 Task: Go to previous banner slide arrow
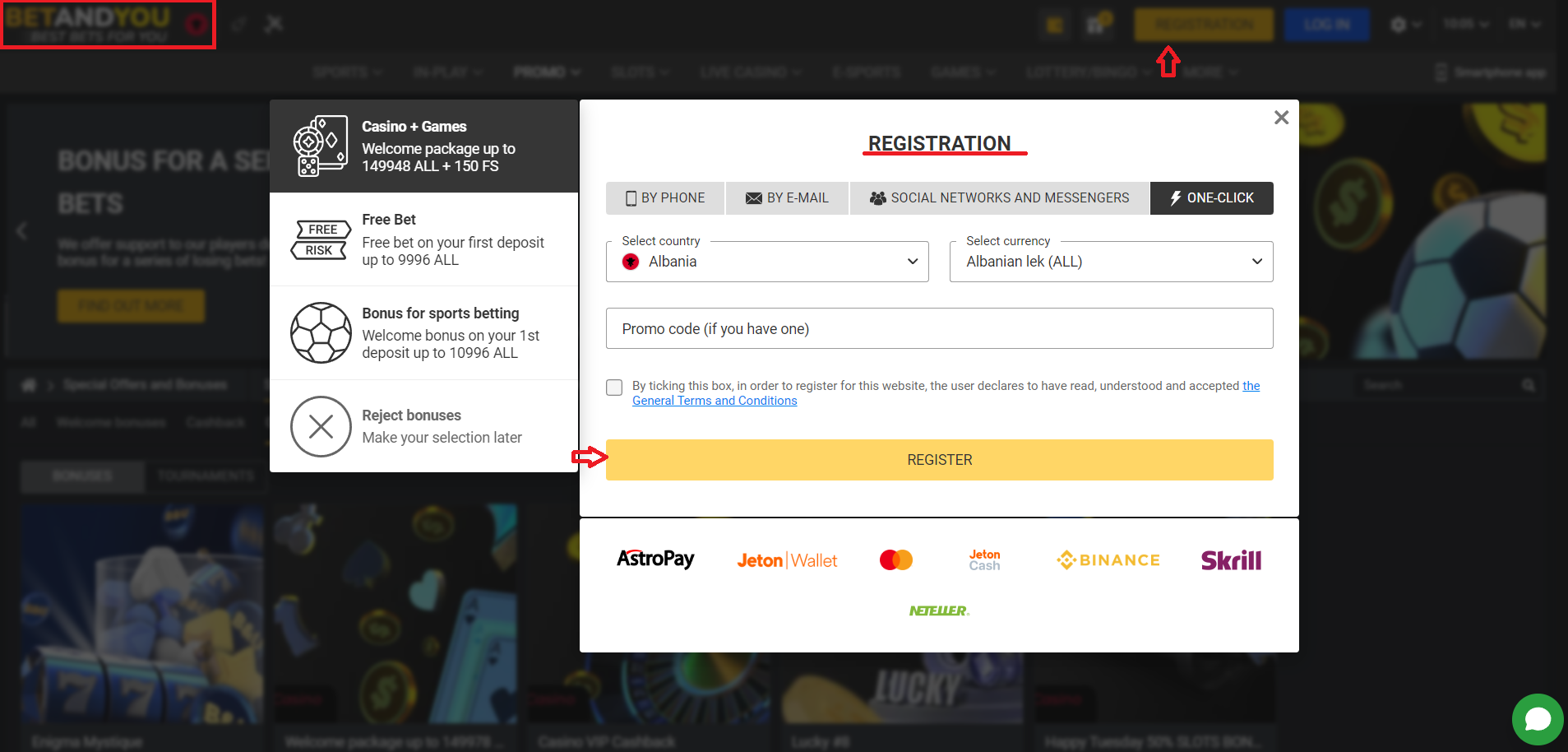(22, 231)
